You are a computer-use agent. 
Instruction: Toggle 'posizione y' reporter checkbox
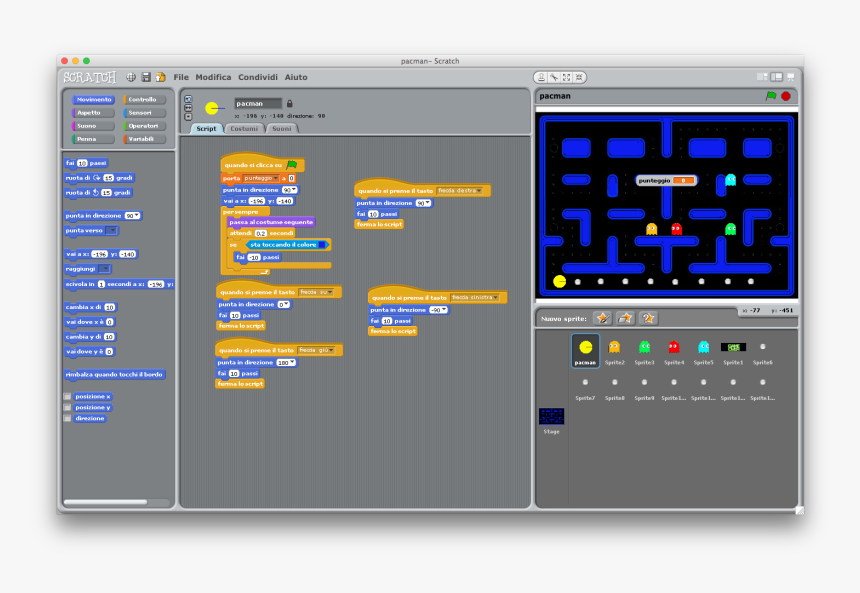click(x=67, y=407)
